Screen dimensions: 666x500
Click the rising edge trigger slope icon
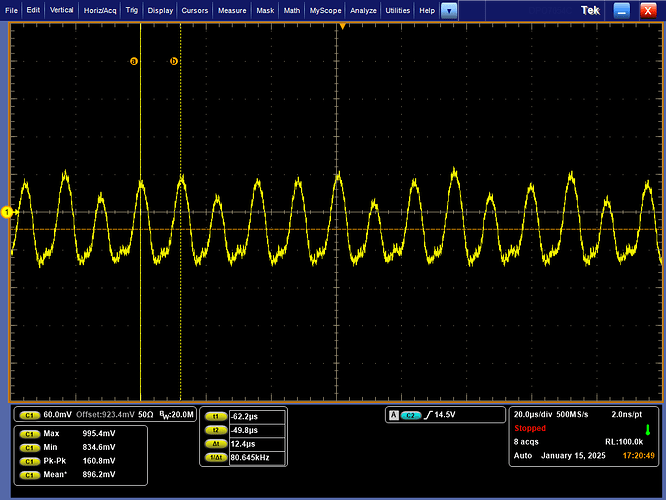click(x=428, y=415)
